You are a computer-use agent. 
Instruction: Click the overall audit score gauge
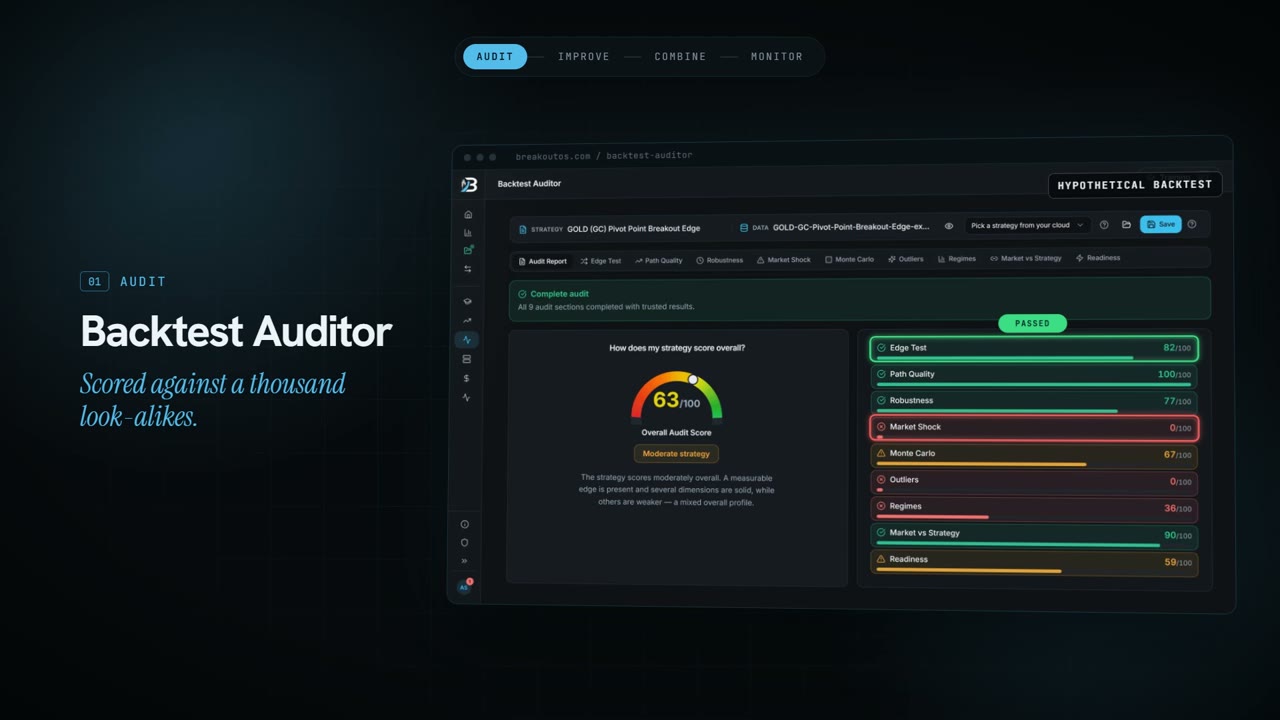(x=676, y=397)
